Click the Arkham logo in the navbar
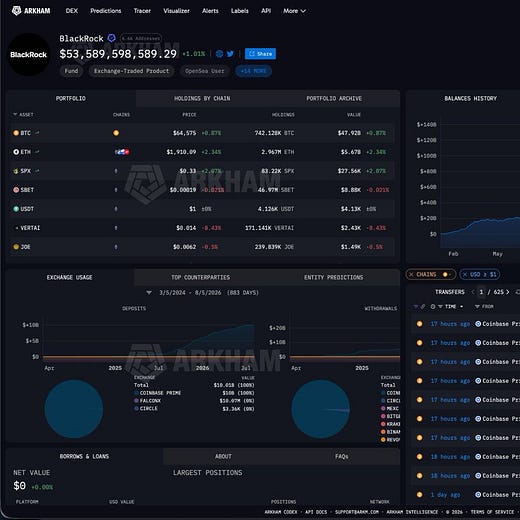The width and height of the screenshot is (520, 520). click(31, 11)
